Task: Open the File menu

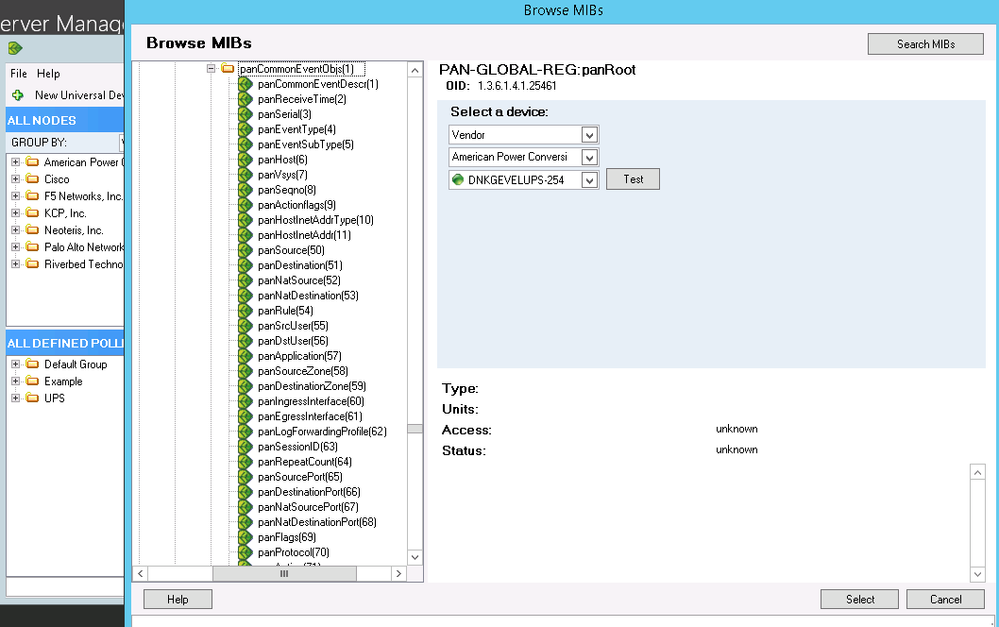Action: tap(18, 74)
